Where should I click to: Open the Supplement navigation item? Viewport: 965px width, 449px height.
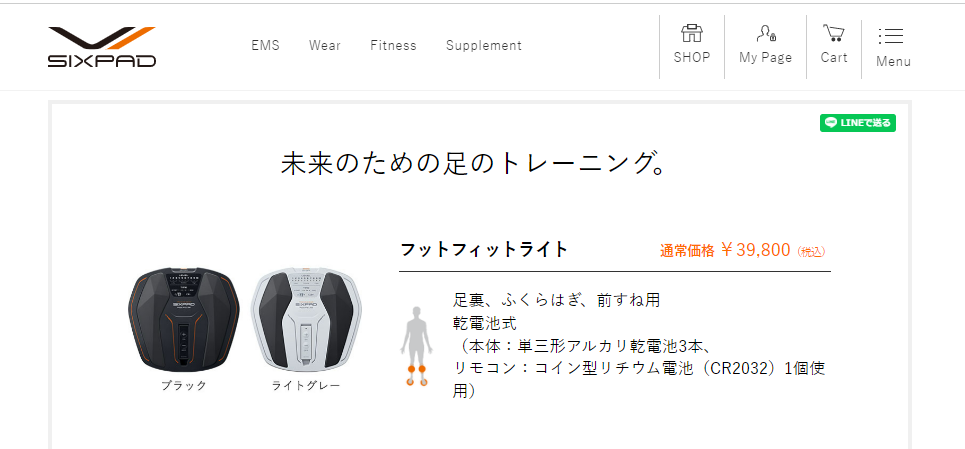coord(484,46)
